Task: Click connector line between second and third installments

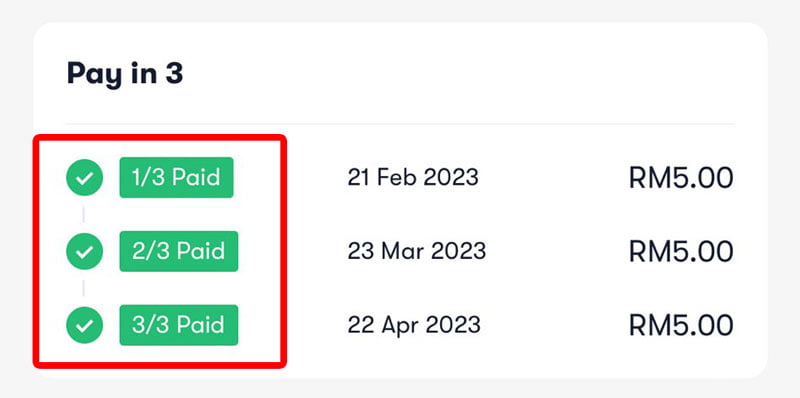Action: coord(84,288)
